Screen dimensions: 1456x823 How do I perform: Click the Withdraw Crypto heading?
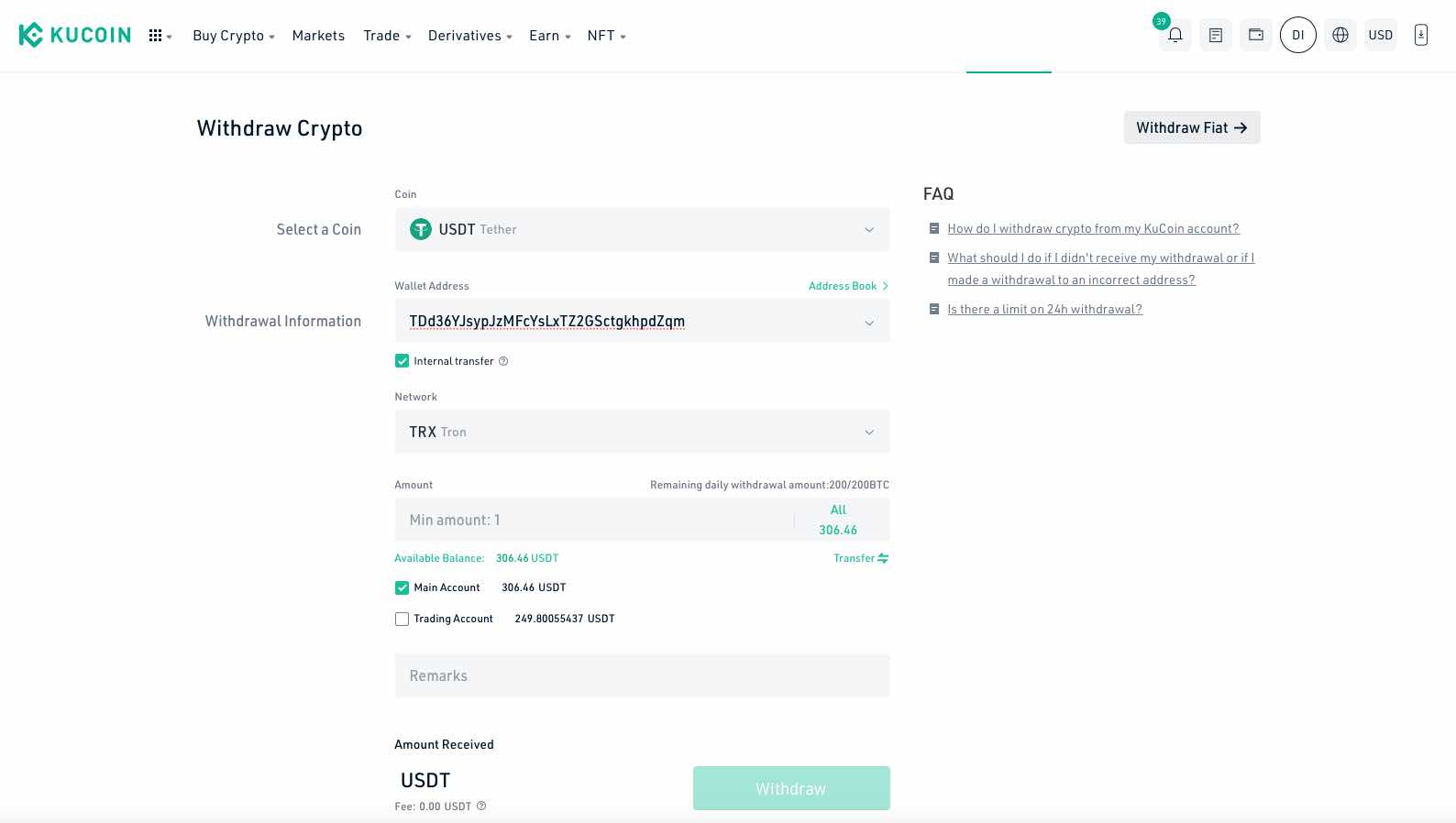coord(280,128)
